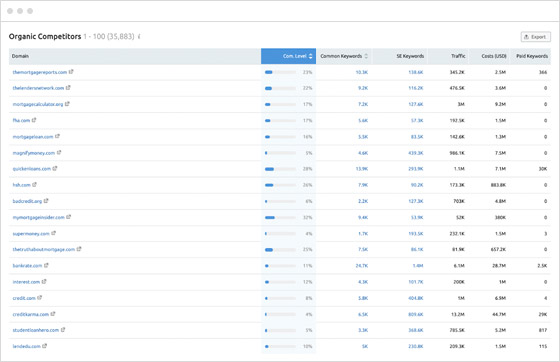The image size is (560, 362).
Task: Open external link icon beside mymortgageinsider.com
Action: [x=69, y=217]
